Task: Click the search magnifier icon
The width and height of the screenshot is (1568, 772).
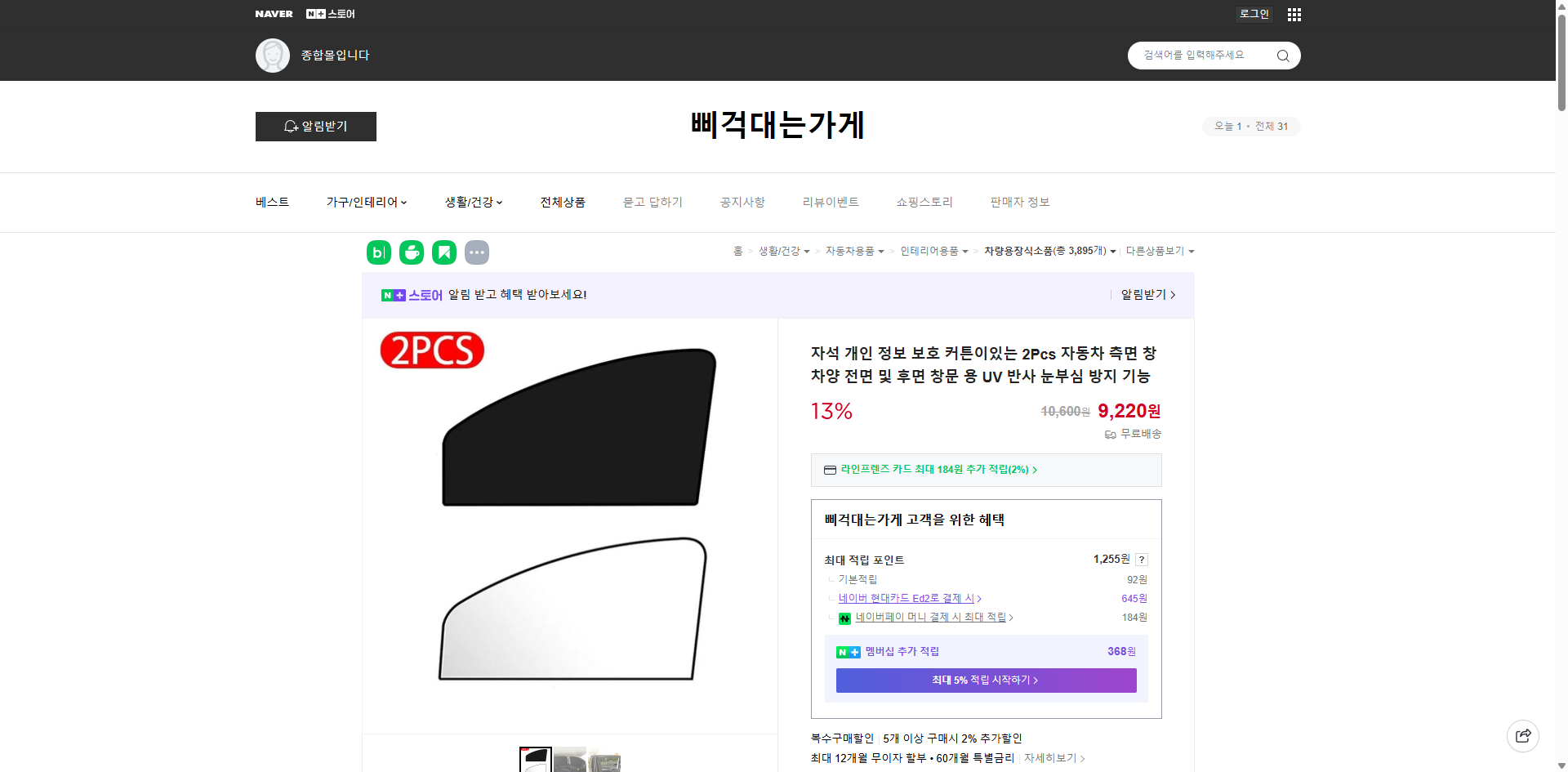Action: pyautogui.click(x=1282, y=56)
